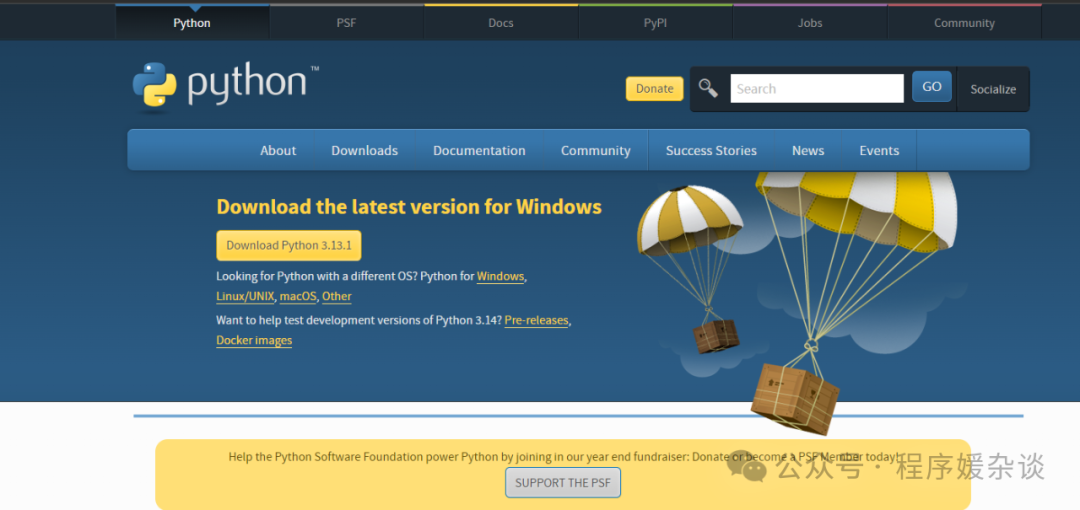This screenshot has width=1080, height=510.
Task: Visit the Docker images link
Action: click(x=254, y=341)
